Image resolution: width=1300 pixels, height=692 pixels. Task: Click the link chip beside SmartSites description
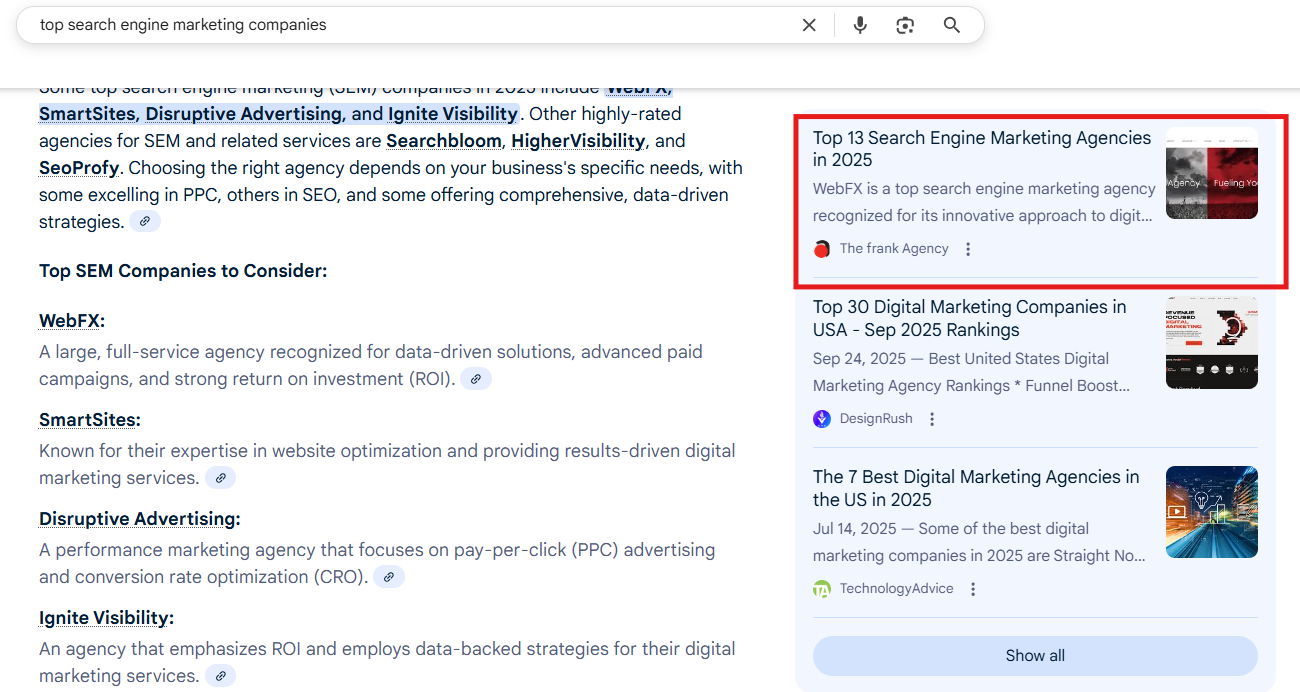pyautogui.click(x=220, y=477)
